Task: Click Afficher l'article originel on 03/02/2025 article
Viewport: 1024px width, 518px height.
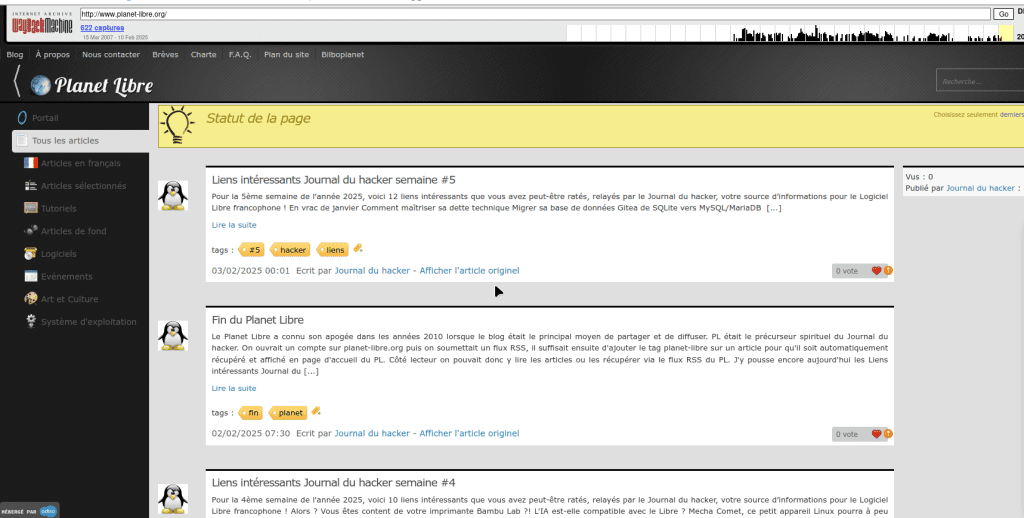Action: point(470,270)
